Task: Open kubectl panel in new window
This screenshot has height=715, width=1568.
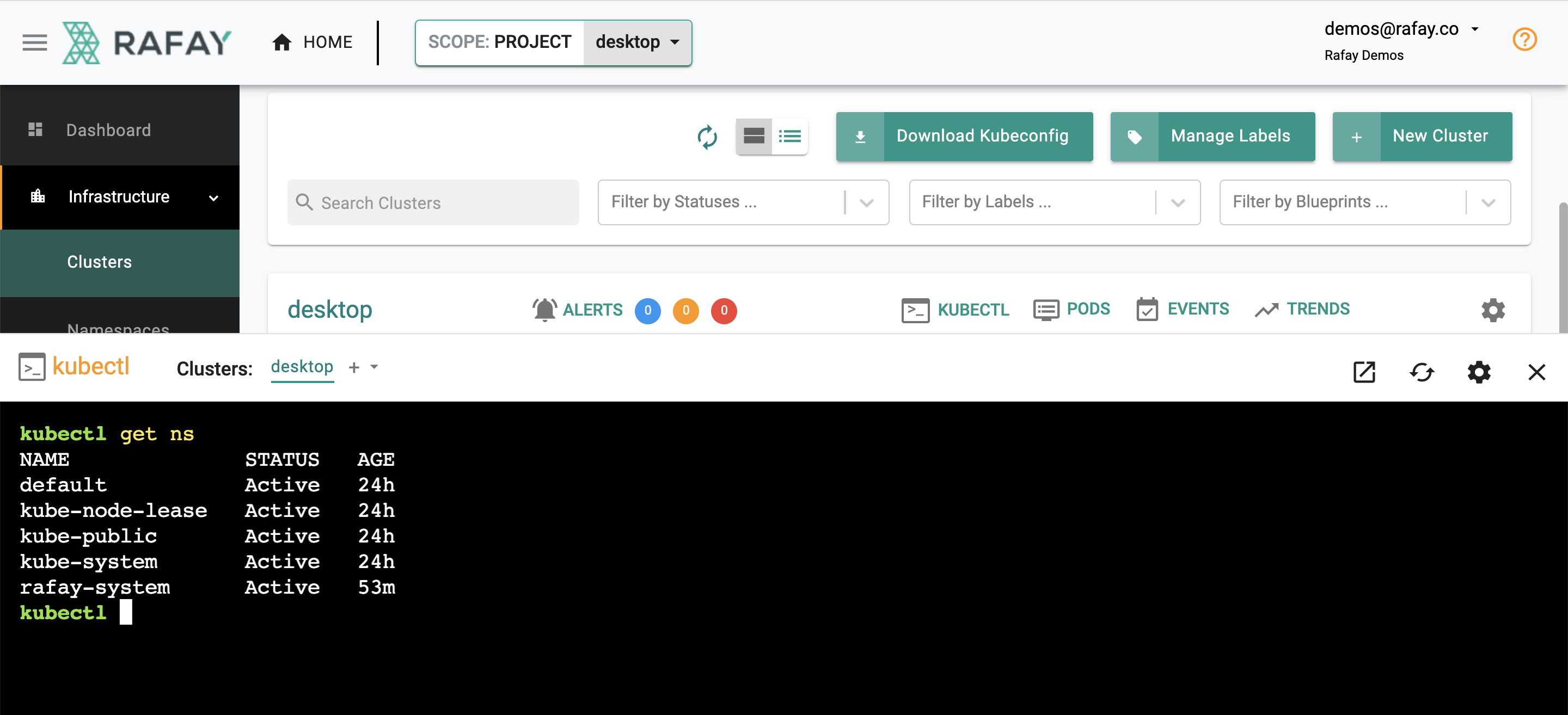Action: 1363,372
